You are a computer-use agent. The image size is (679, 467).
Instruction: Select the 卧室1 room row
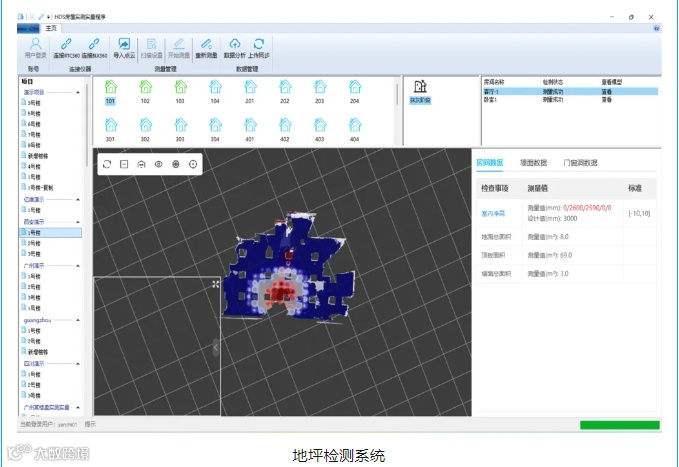tap(570, 100)
